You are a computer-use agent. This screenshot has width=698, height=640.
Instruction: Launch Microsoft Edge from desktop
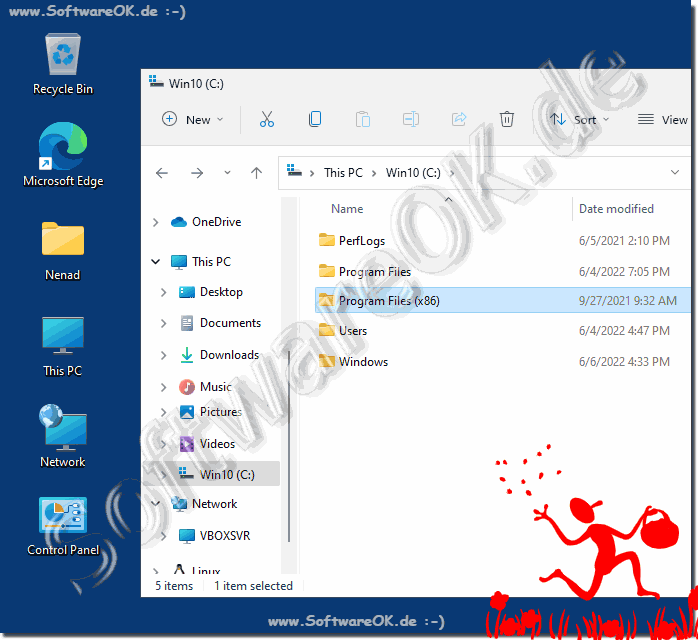coord(63,154)
